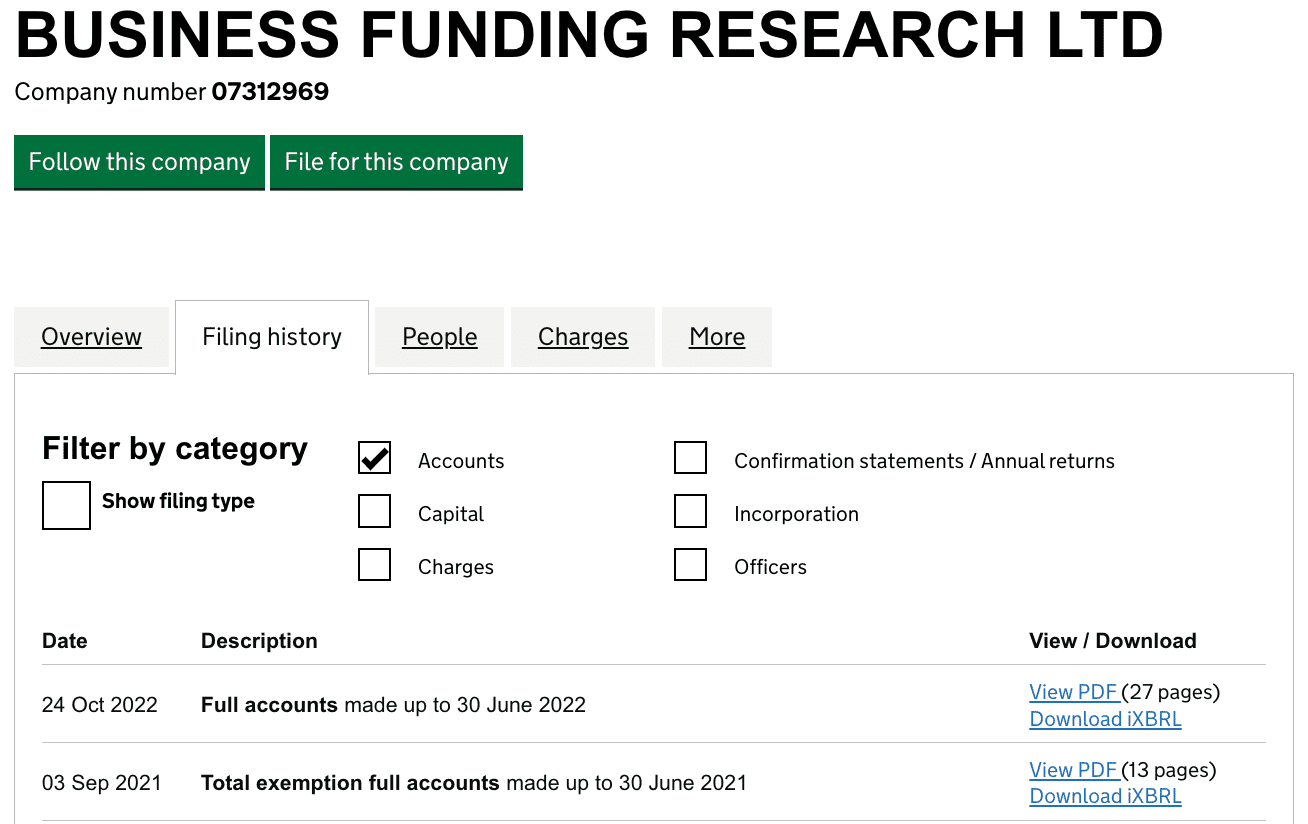1308x824 pixels.
Task: Check the Officers filter checkbox
Action: tap(691, 564)
